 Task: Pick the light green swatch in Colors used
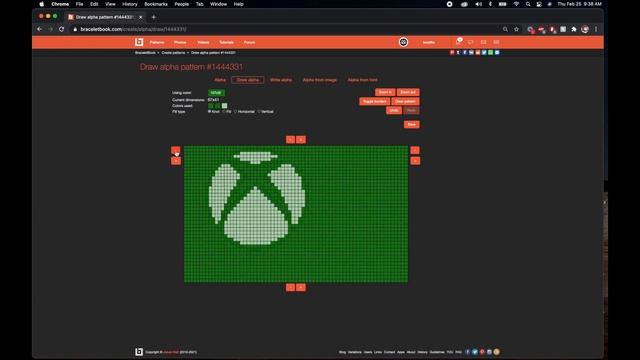coord(224,106)
